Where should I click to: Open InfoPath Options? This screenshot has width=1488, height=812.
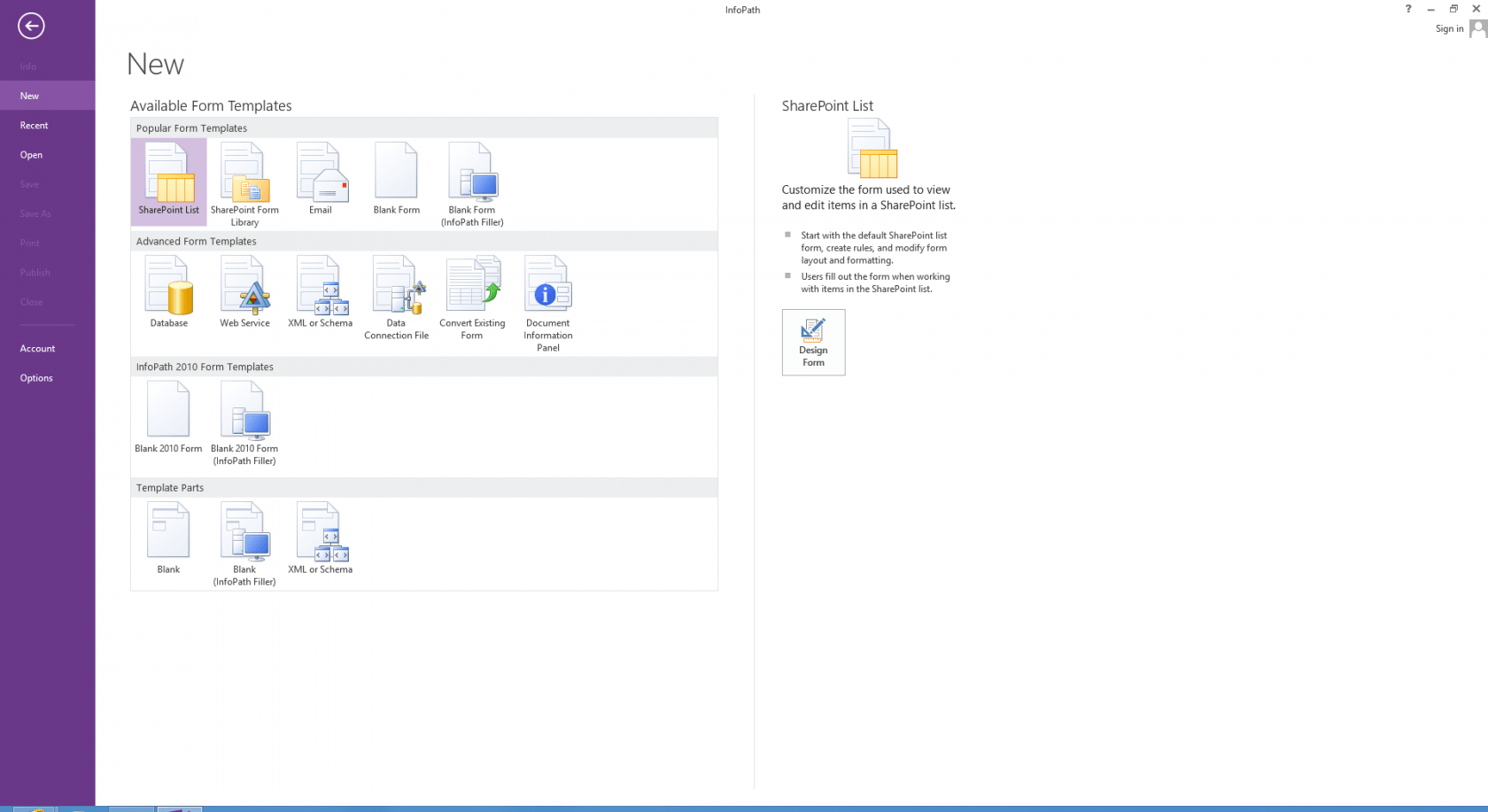tap(47, 378)
